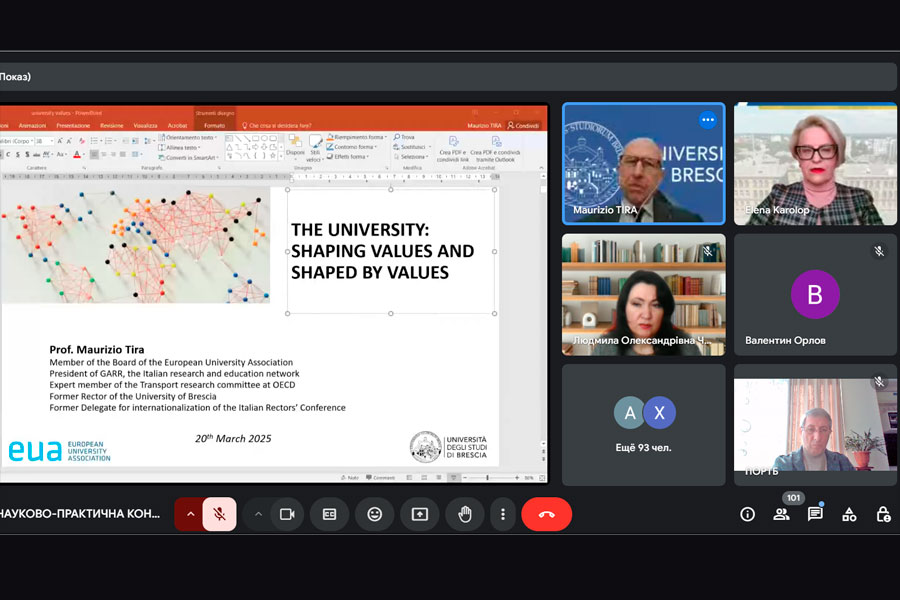Open video settings arrow beside the camera
This screenshot has height=600, width=900.
point(258,514)
